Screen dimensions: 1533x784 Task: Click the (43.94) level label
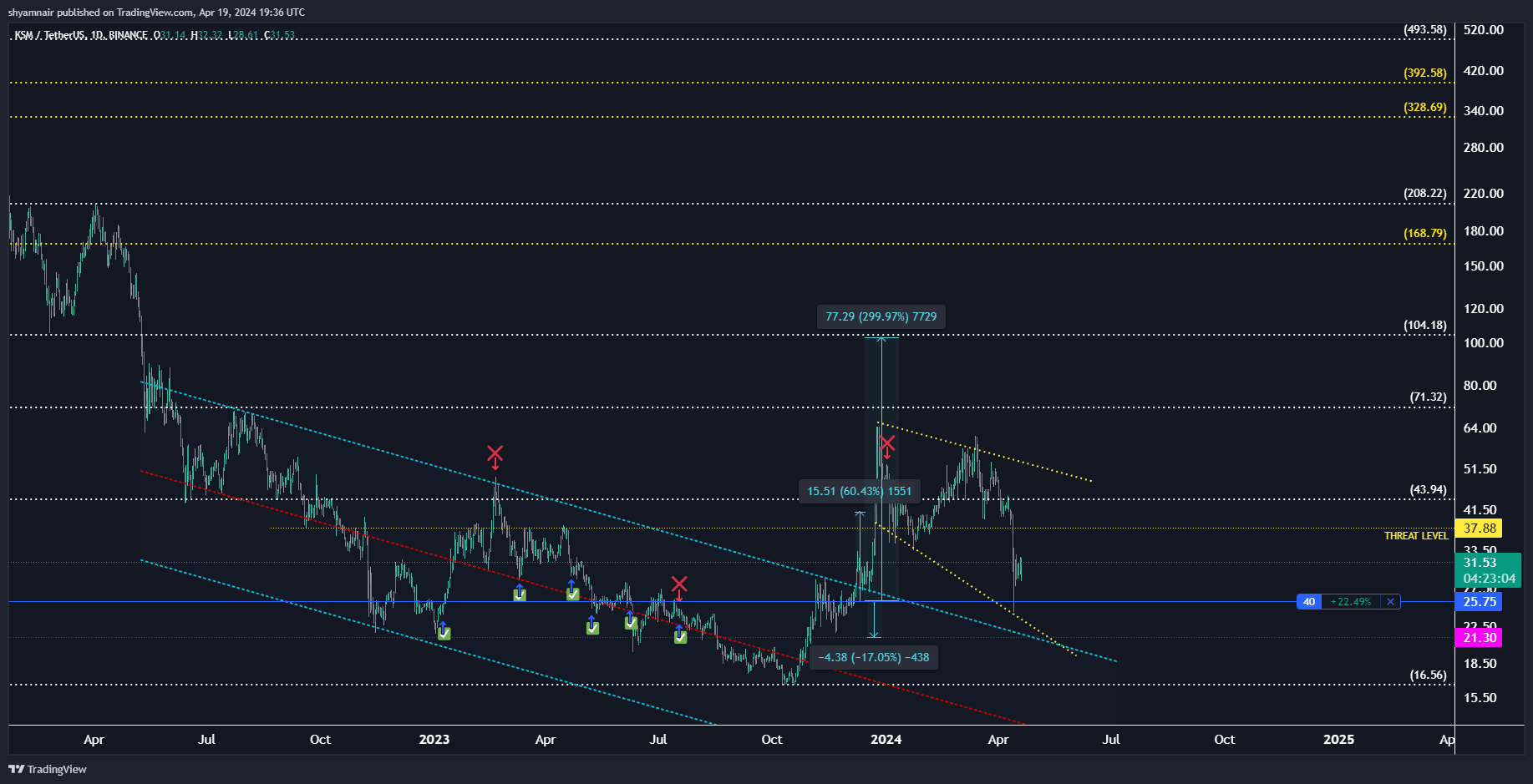[x=1429, y=489]
